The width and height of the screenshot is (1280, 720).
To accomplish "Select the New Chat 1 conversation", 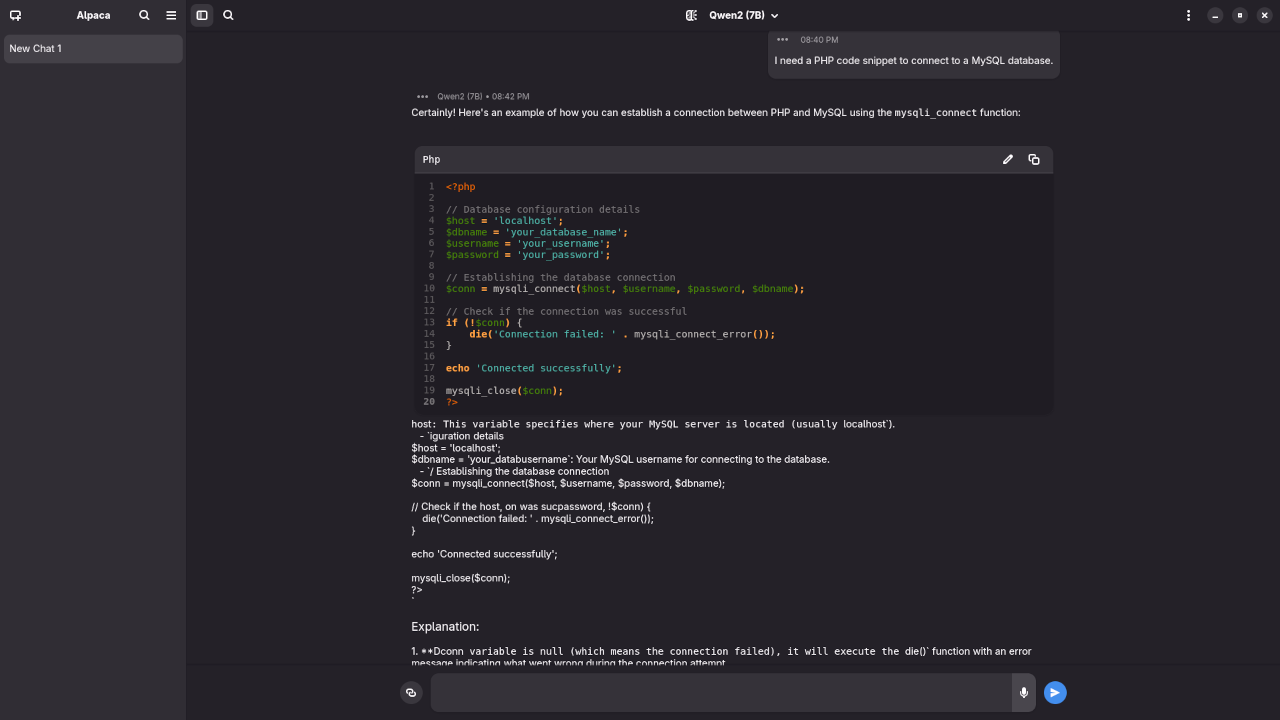I will point(93,49).
